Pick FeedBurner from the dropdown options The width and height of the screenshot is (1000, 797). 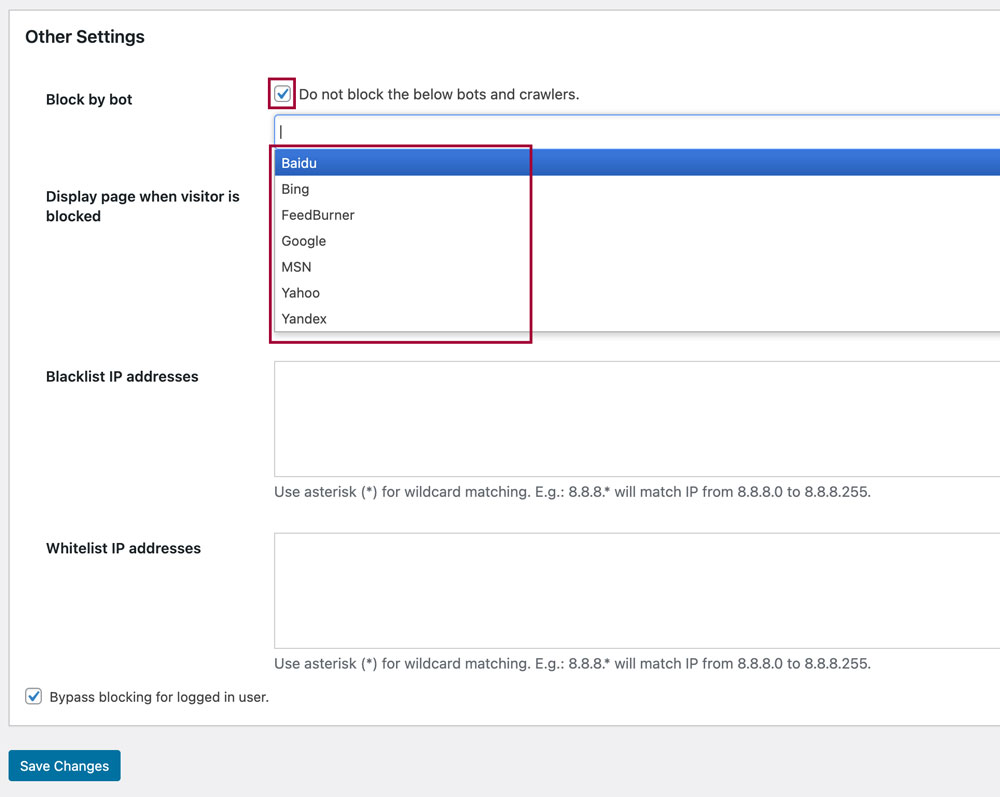(318, 215)
